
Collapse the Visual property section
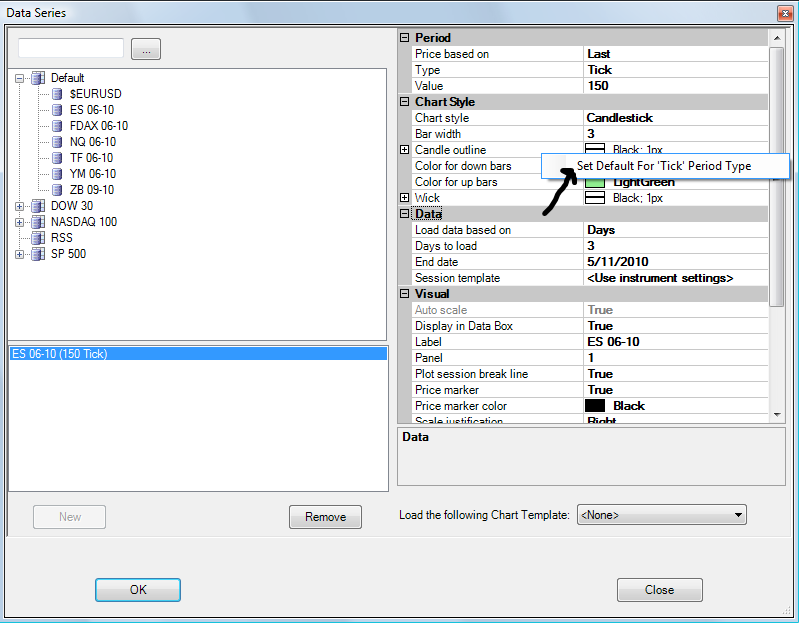pyautogui.click(x=405, y=294)
